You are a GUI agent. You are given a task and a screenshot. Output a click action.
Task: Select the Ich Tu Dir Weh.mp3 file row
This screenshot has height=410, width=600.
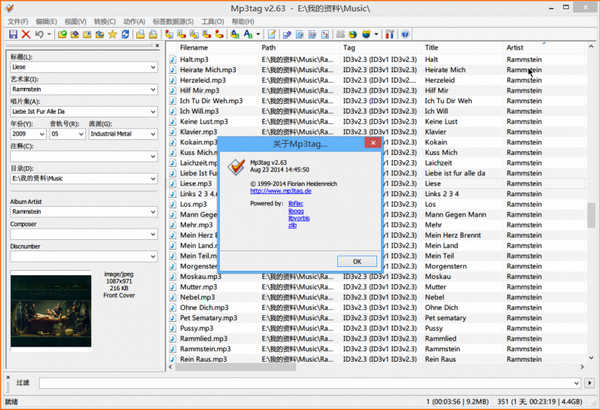pos(377,101)
